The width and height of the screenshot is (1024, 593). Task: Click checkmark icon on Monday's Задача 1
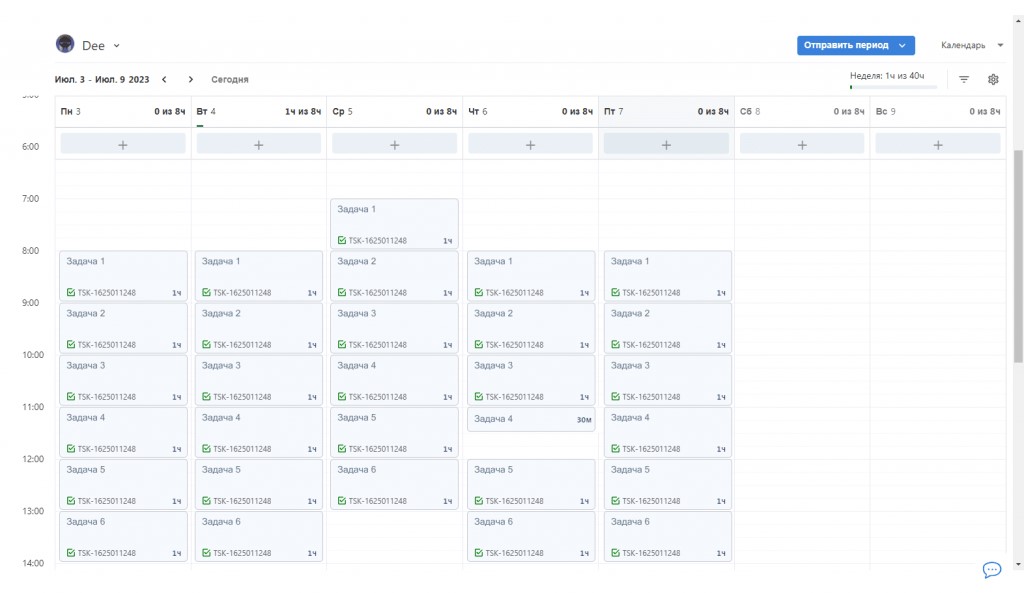pos(71,293)
